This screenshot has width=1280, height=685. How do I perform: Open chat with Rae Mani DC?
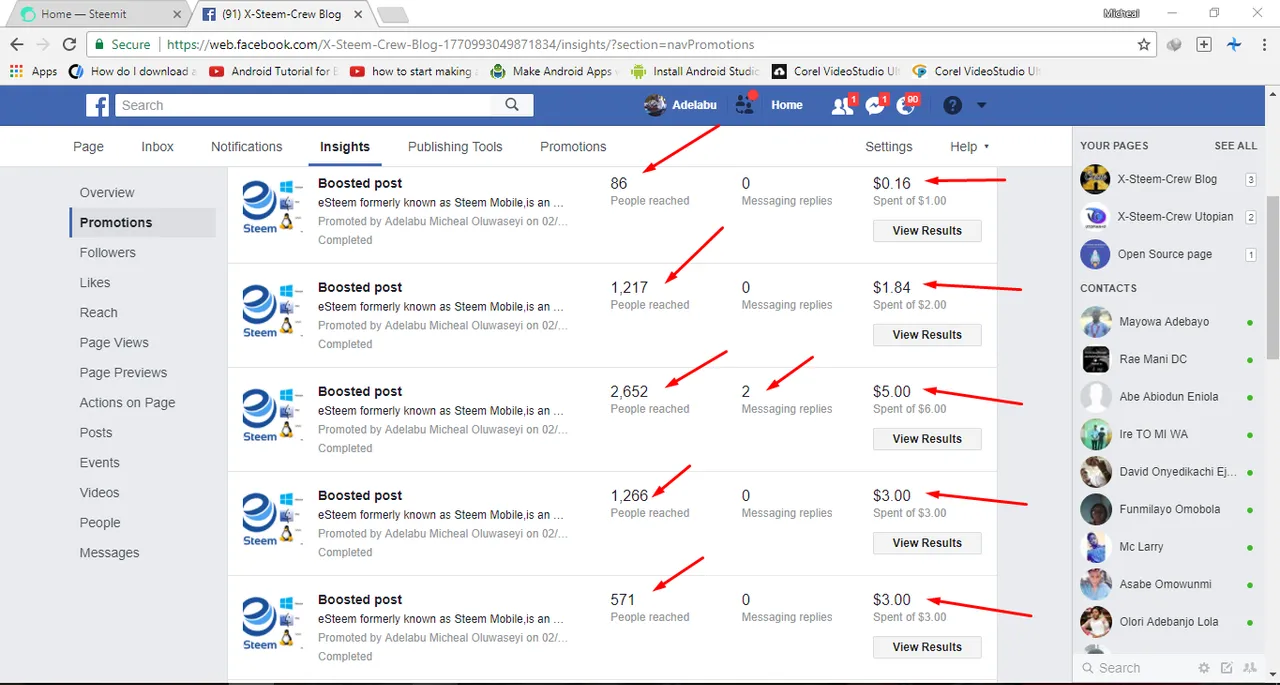(1168, 359)
